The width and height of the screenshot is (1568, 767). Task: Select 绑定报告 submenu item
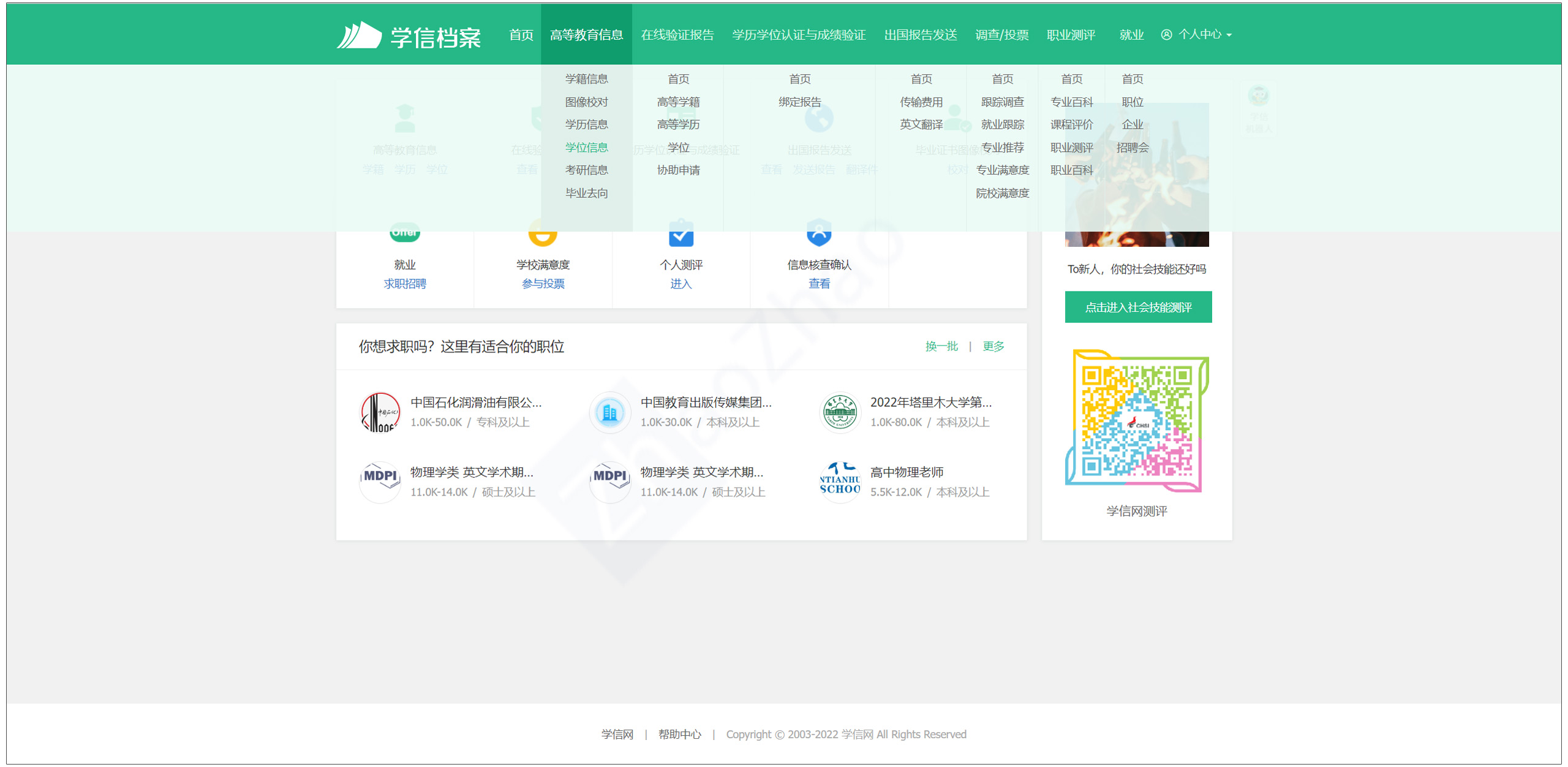(799, 102)
